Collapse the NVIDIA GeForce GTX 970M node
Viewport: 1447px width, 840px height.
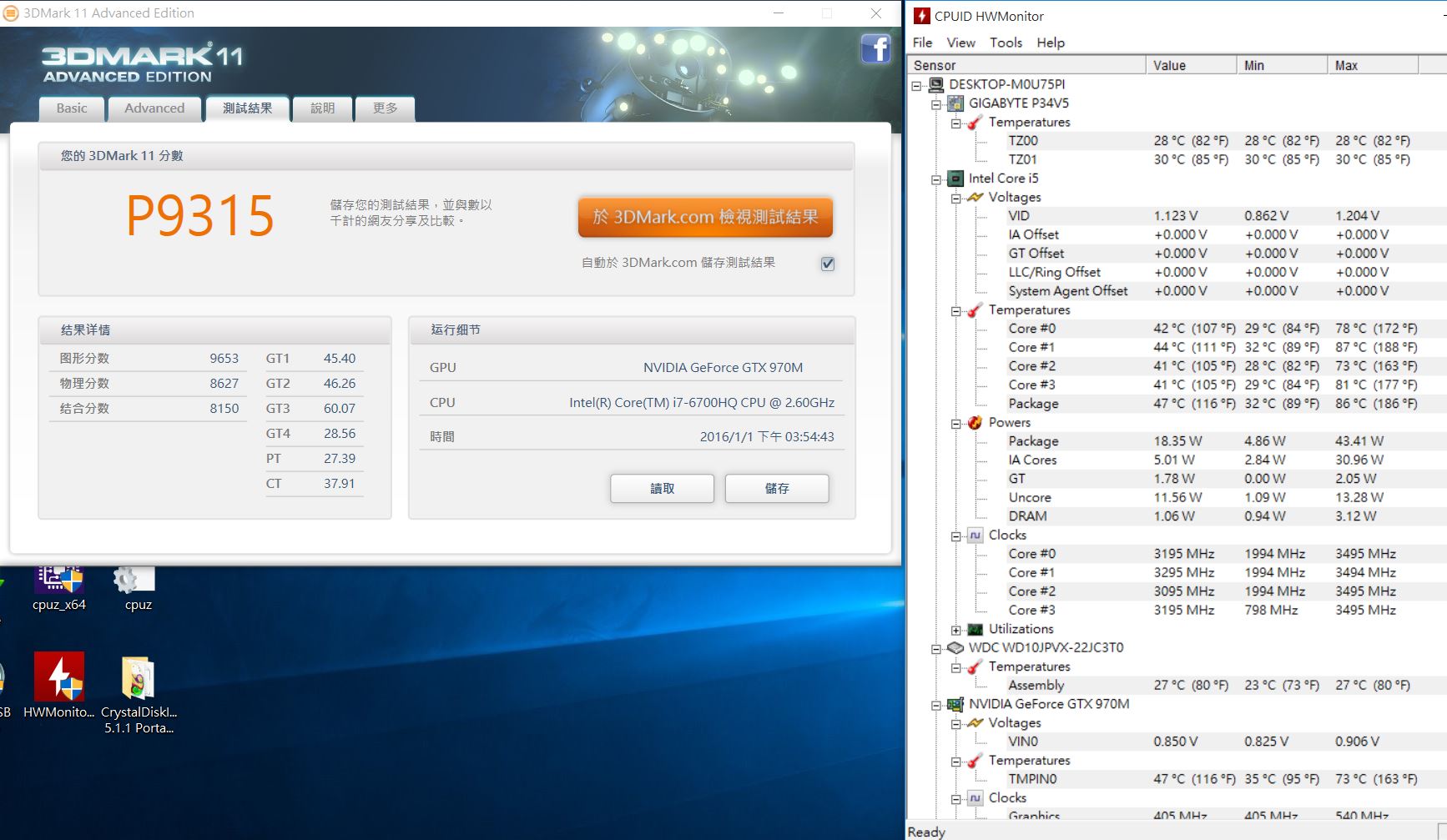pyautogui.click(x=936, y=705)
